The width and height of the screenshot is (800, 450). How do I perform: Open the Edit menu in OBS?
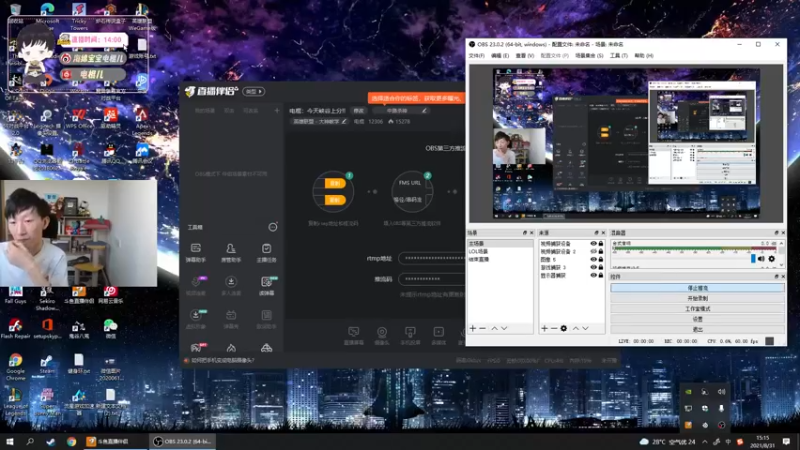coord(499,56)
